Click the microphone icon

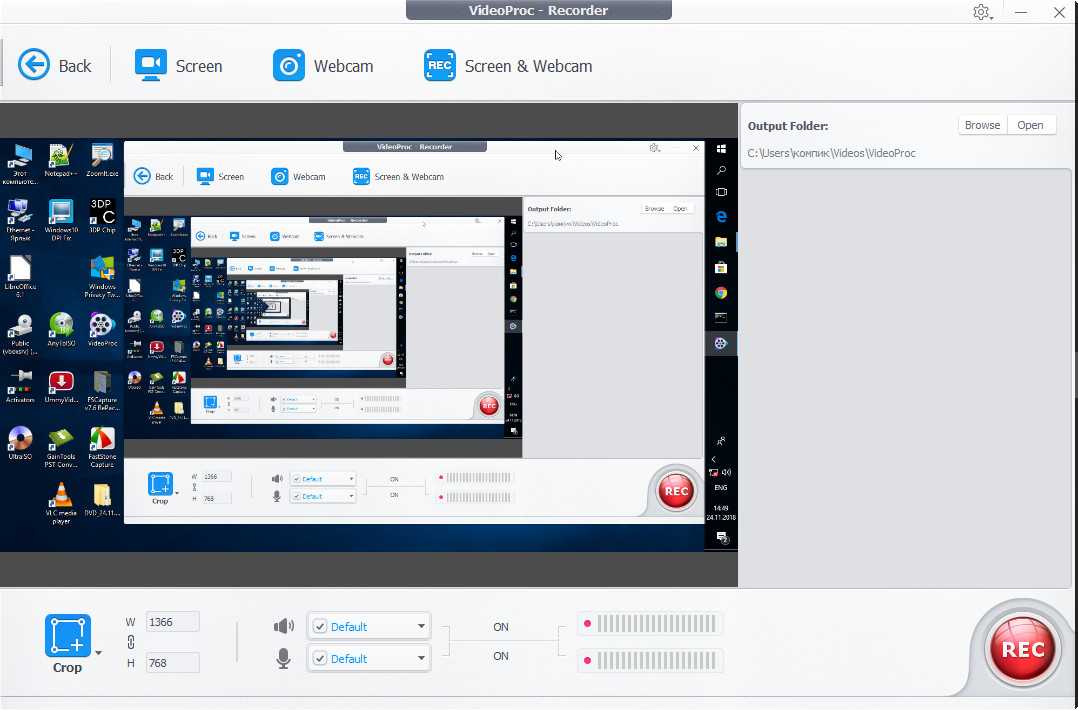coord(284,658)
